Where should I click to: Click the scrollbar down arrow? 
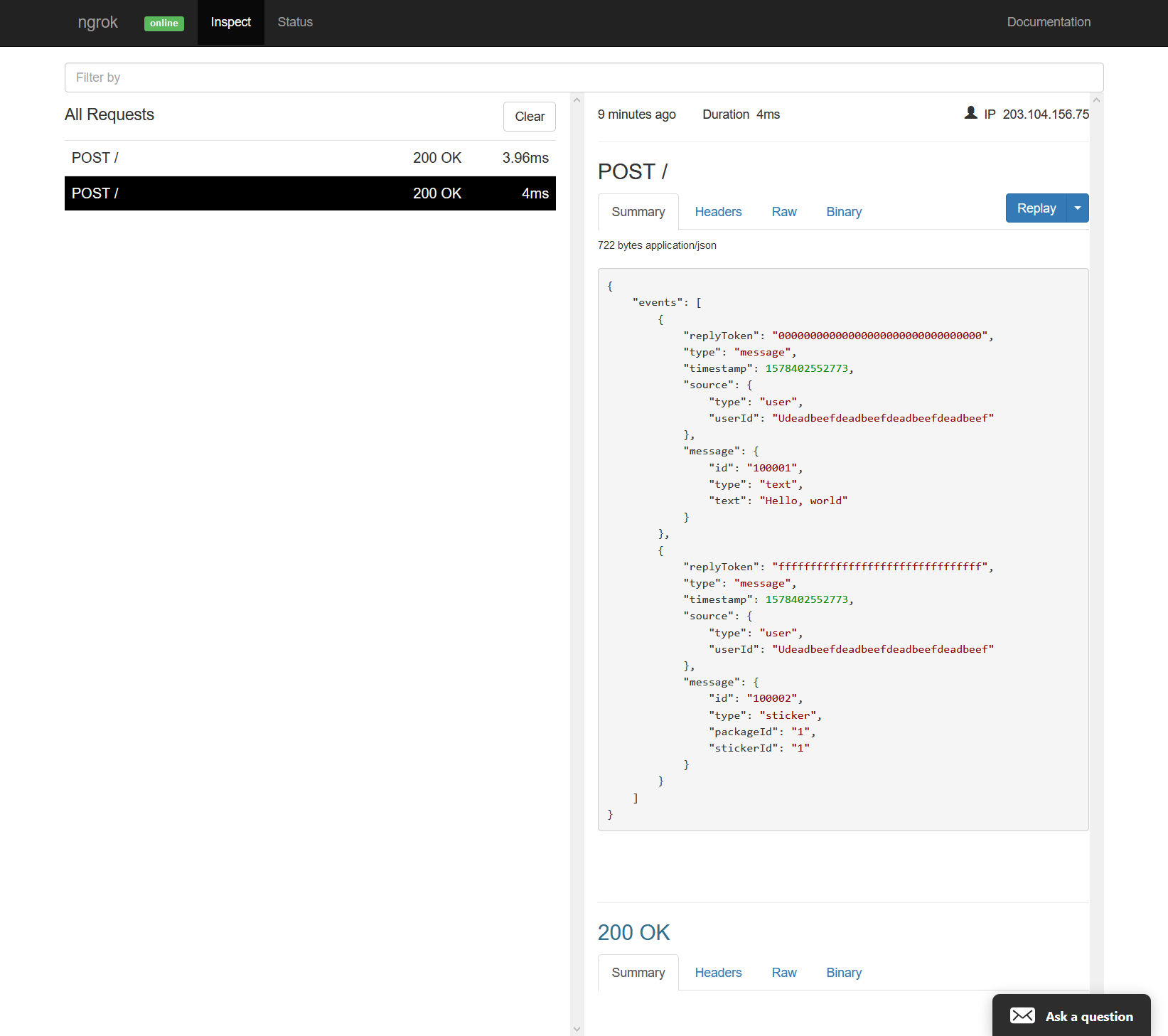(577, 1028)
